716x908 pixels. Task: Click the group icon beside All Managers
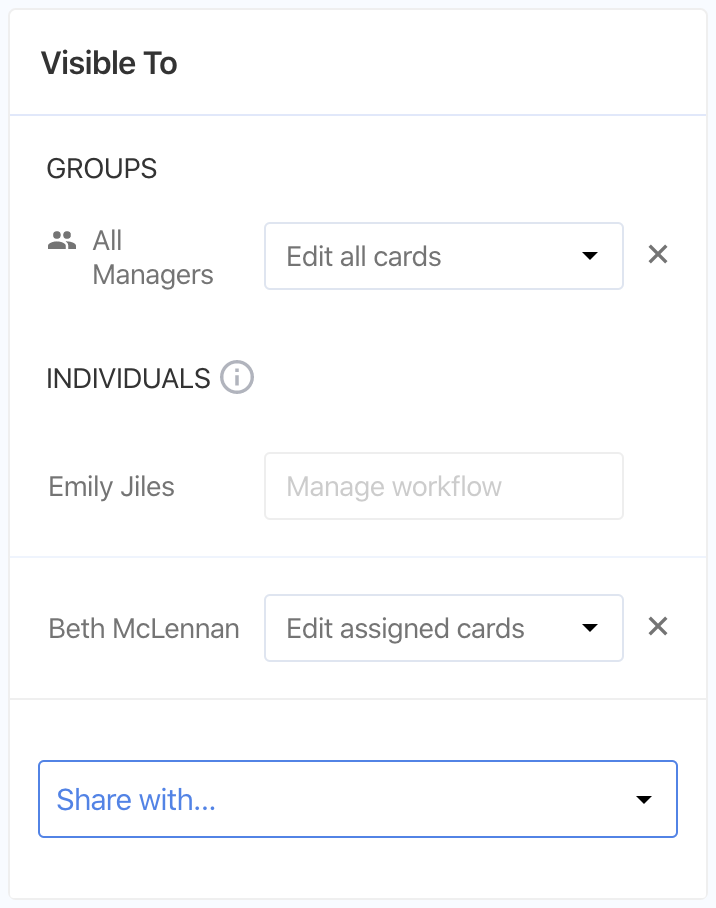[x=62, y=241]
